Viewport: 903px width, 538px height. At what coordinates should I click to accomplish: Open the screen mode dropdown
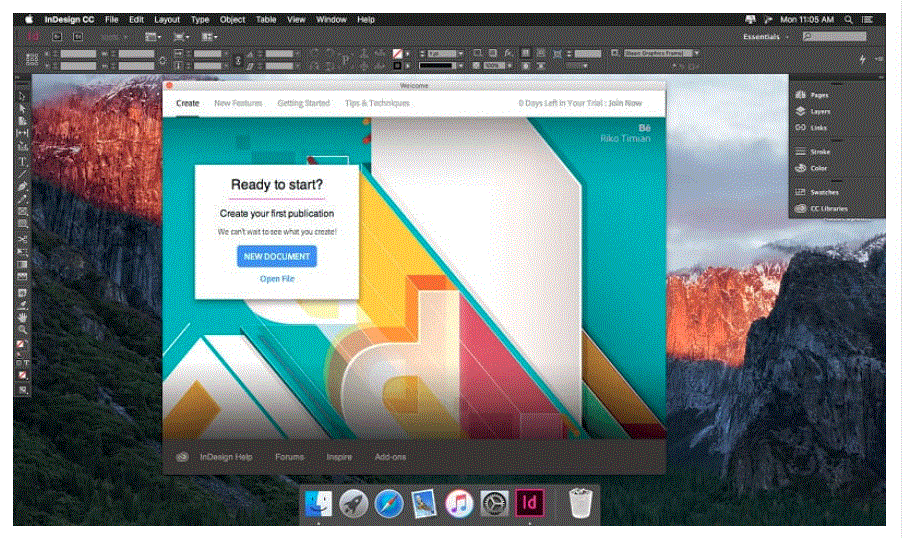(x=181, y=37)
